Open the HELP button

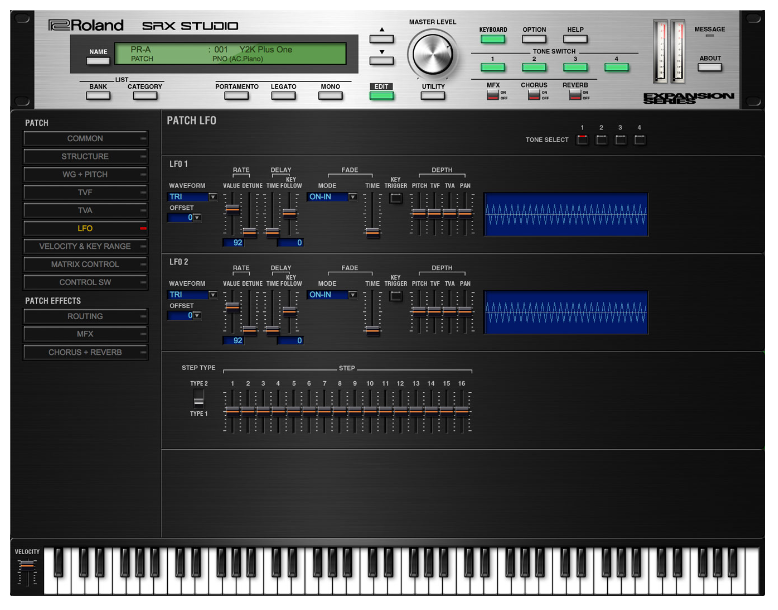575,39
